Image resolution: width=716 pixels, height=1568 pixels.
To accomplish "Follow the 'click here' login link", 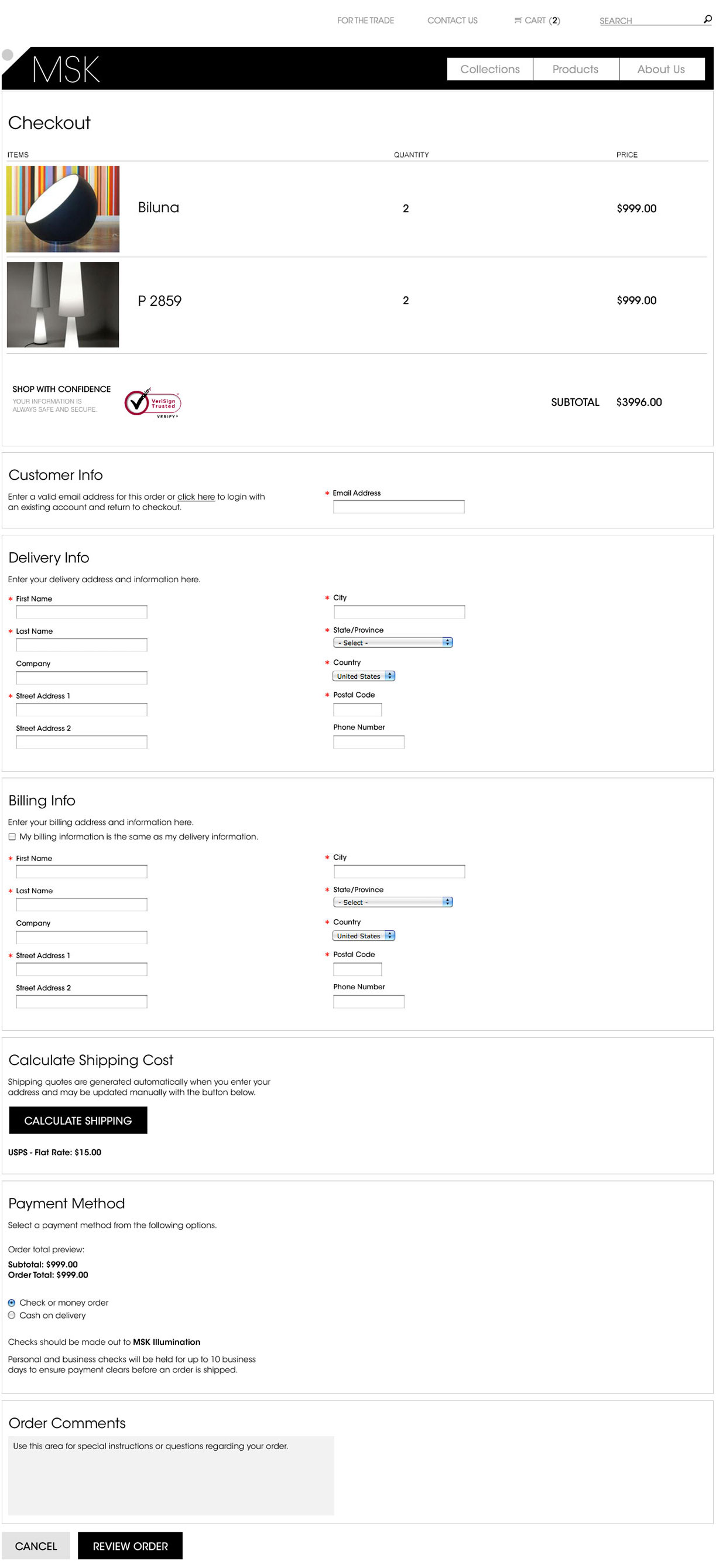I will point(196,497).
